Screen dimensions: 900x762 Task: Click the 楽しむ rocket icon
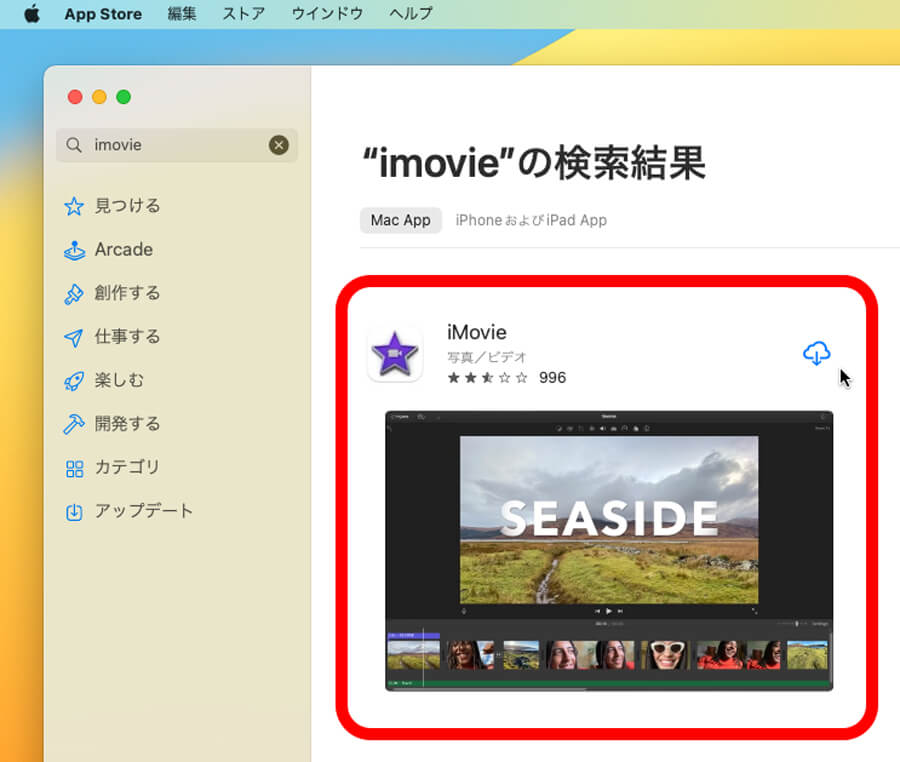click(74, 381)
